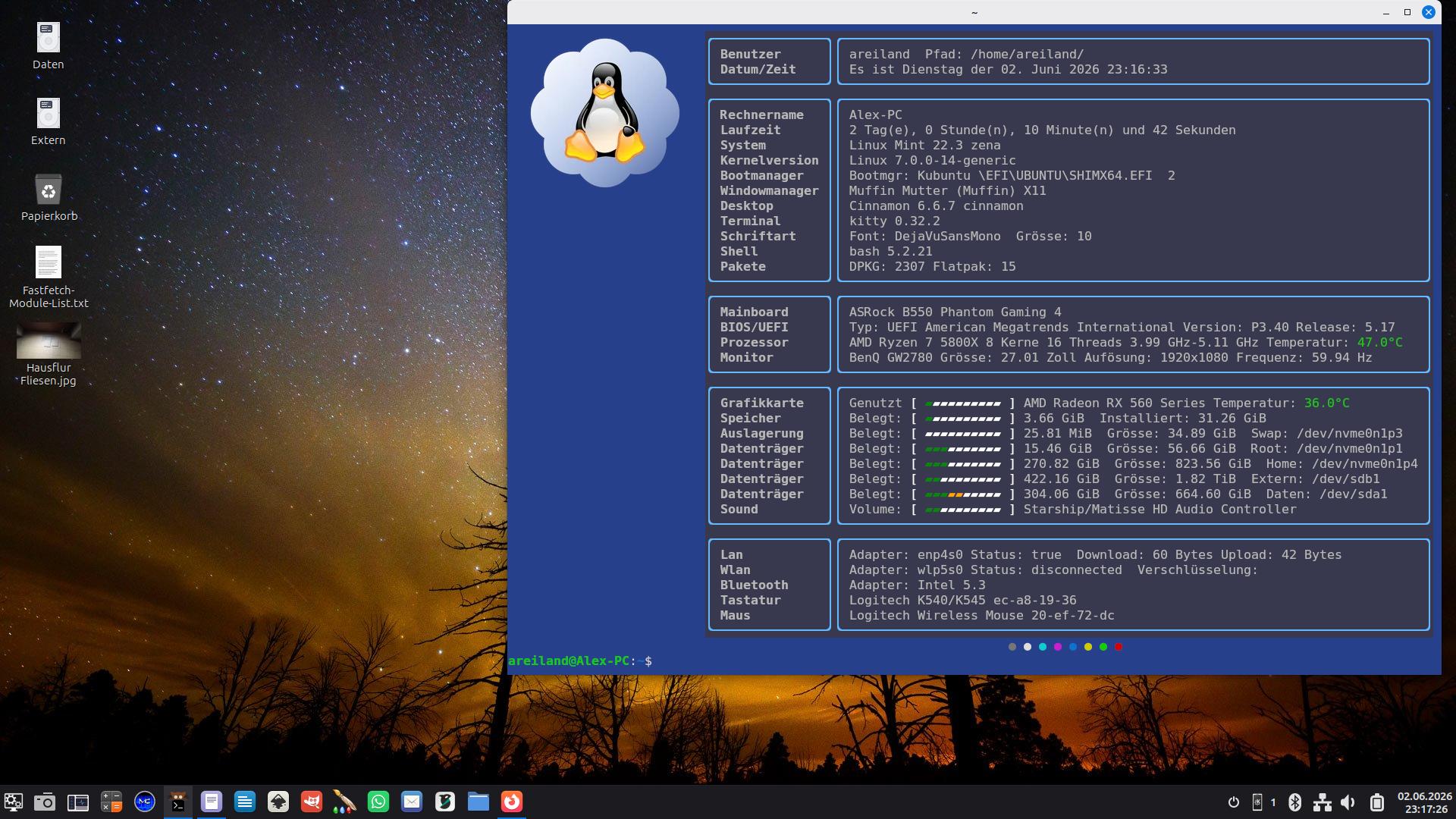Open the purple notes document app
Image resolution: width=1456 pixels, height=819 pixels.
click(212, 802)
